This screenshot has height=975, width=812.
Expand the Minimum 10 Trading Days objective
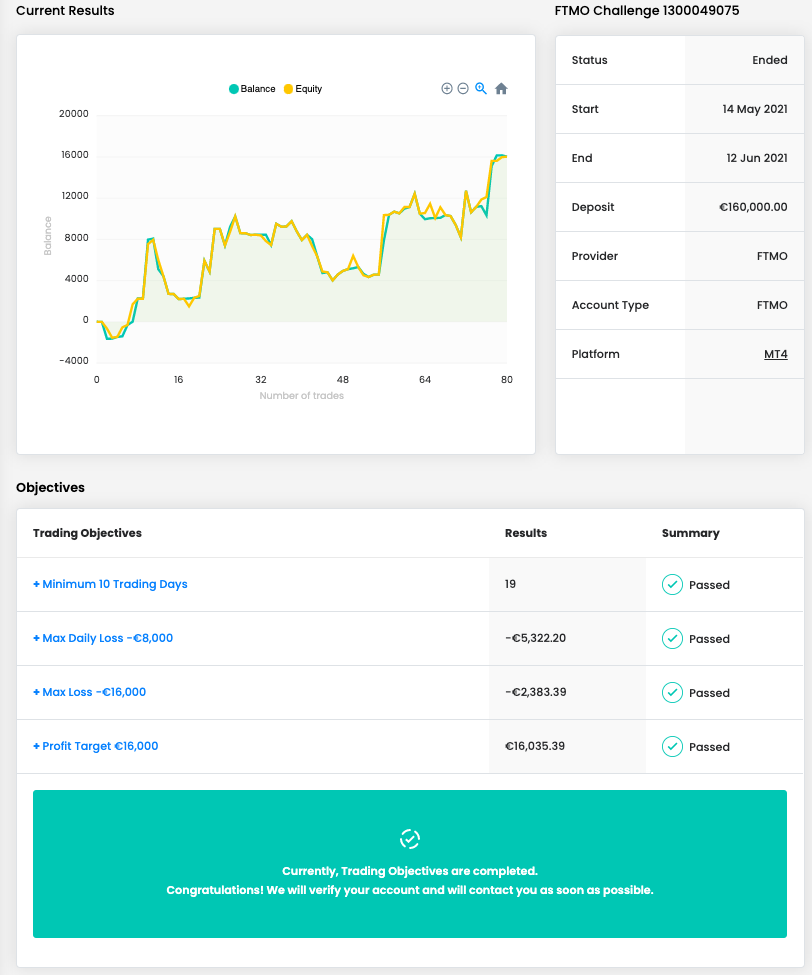tap(110, 584)
